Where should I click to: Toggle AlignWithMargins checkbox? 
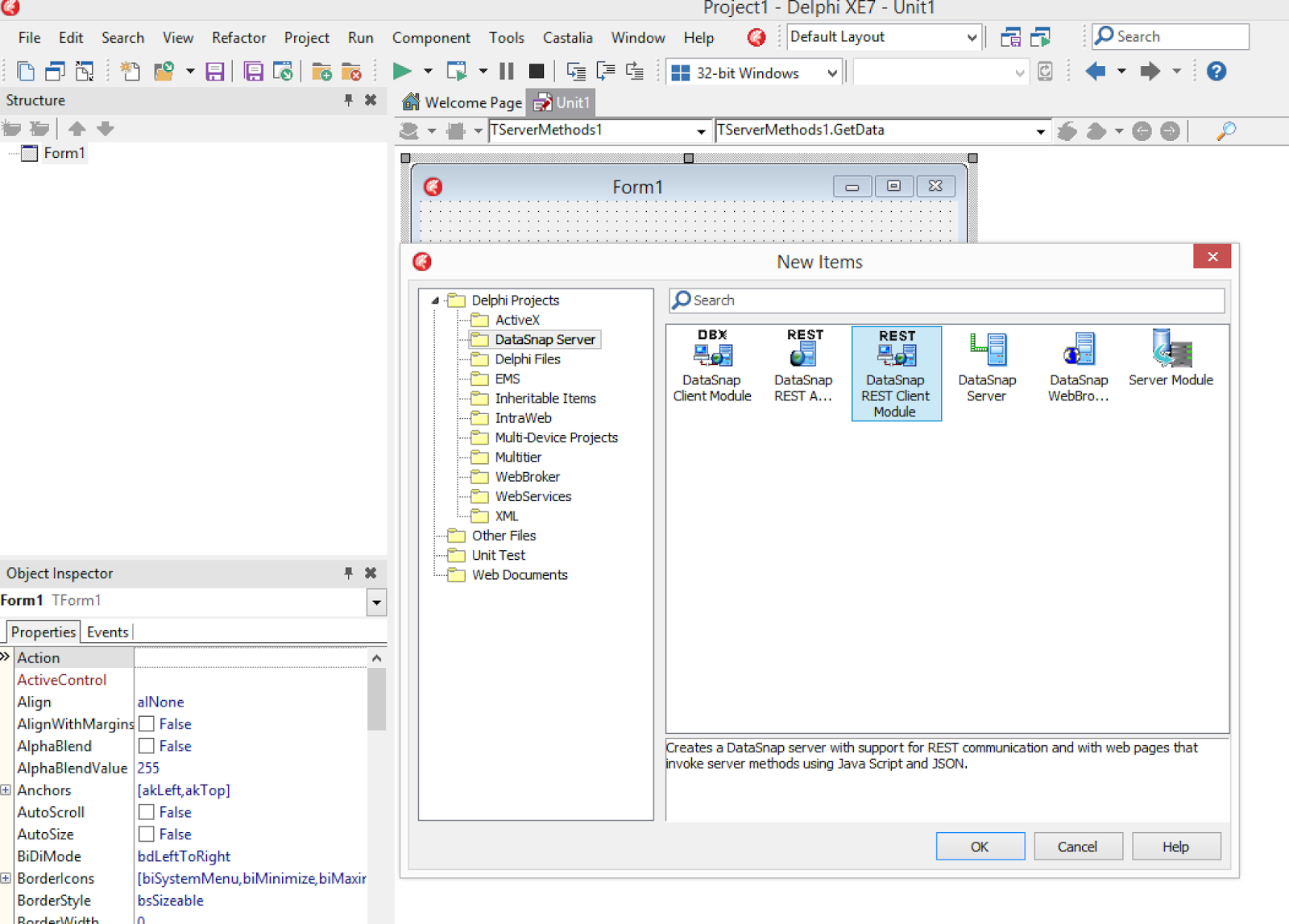point(147,723)
